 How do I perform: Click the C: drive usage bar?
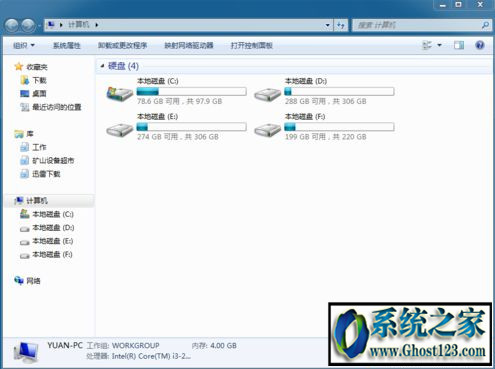click(192, 91)
